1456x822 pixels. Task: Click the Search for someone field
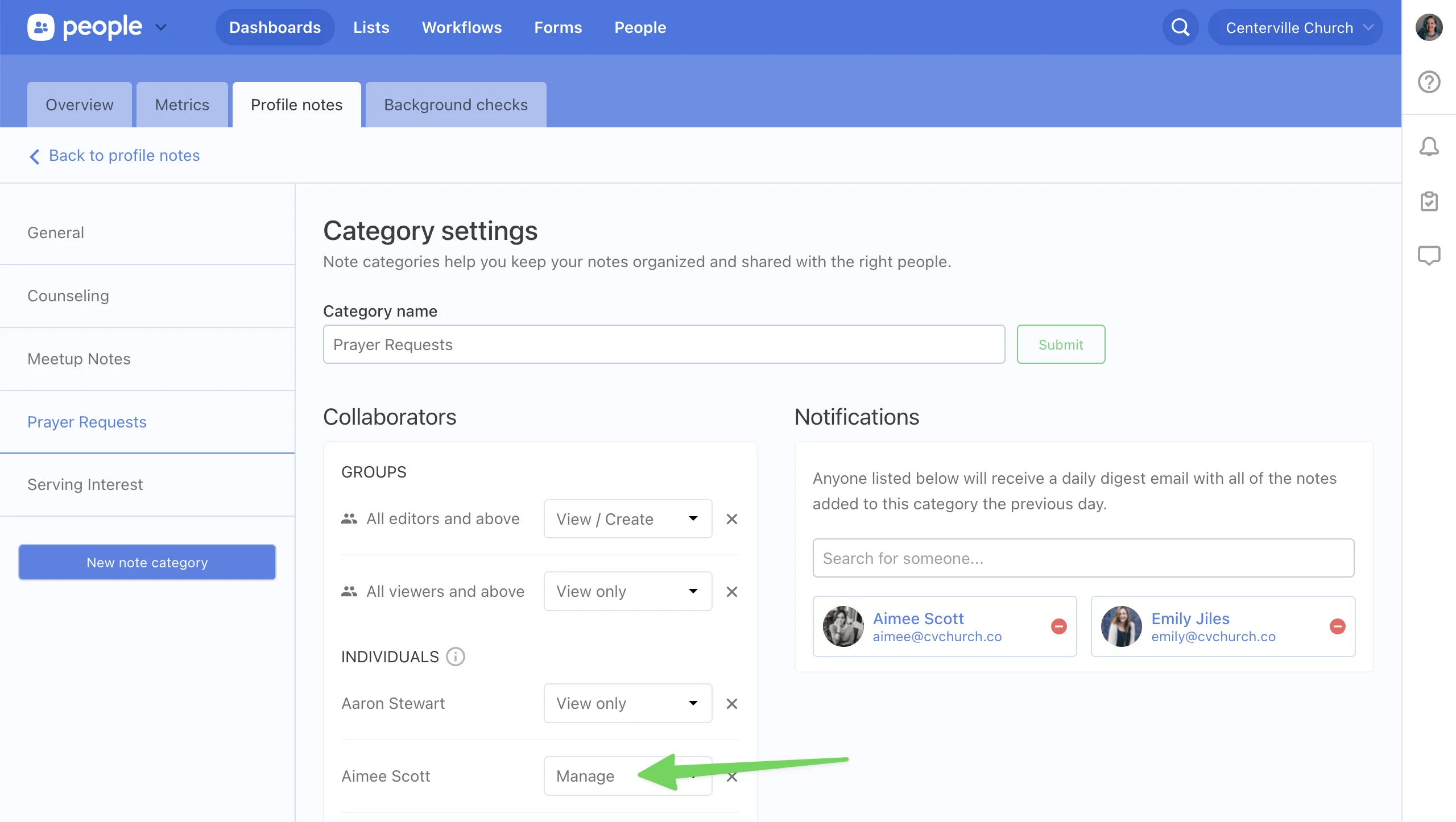click(x=1083, y=558)
